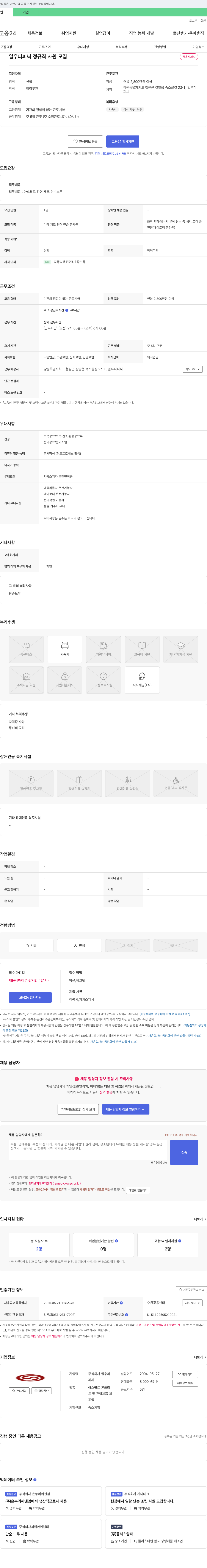Click the 건물 내부 경사로 icon
Image resolution: width=207 pixels, height=1568 pixels.
coord(176,783)
